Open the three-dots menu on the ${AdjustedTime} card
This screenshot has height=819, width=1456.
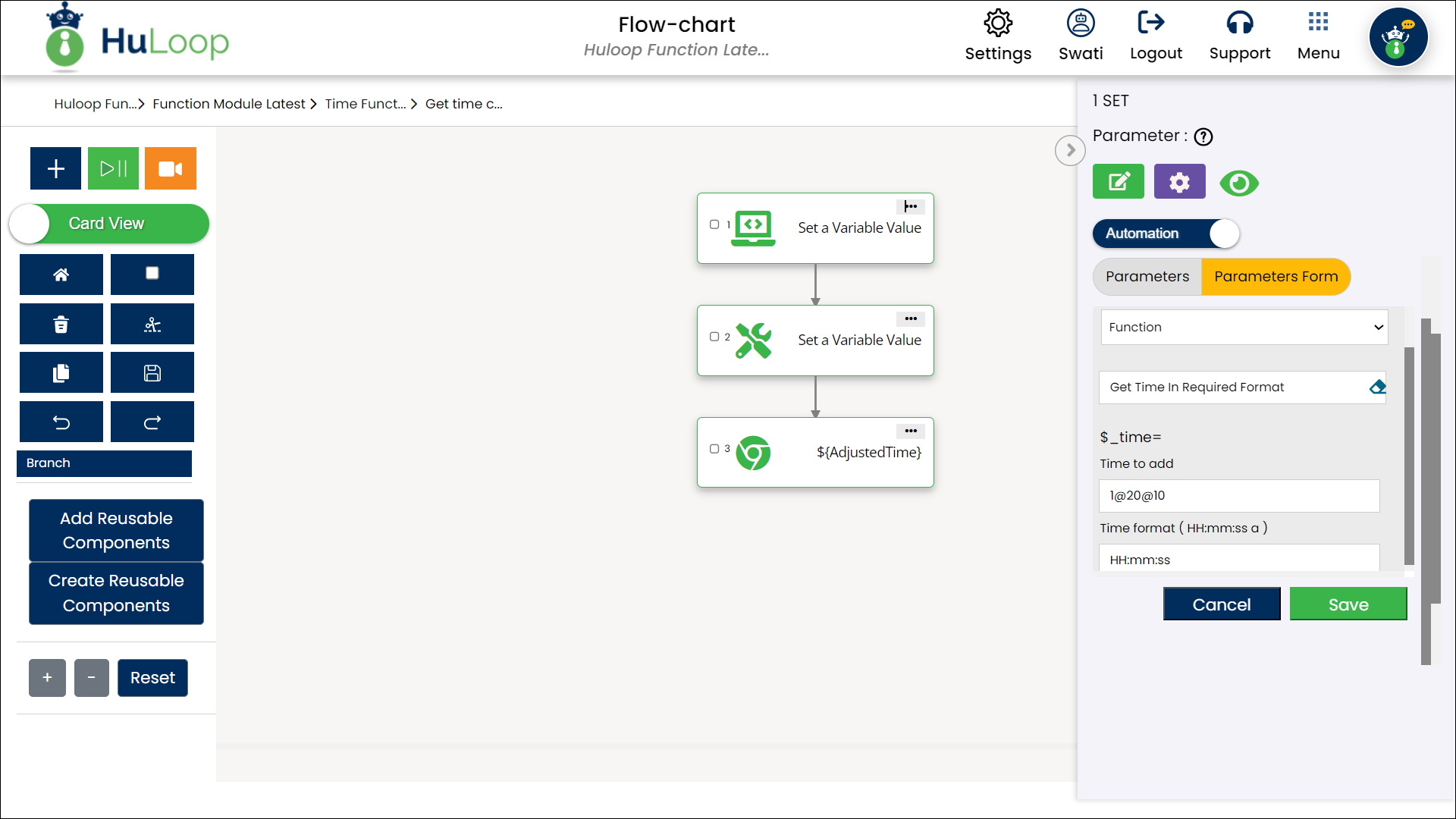pos(911,431)
